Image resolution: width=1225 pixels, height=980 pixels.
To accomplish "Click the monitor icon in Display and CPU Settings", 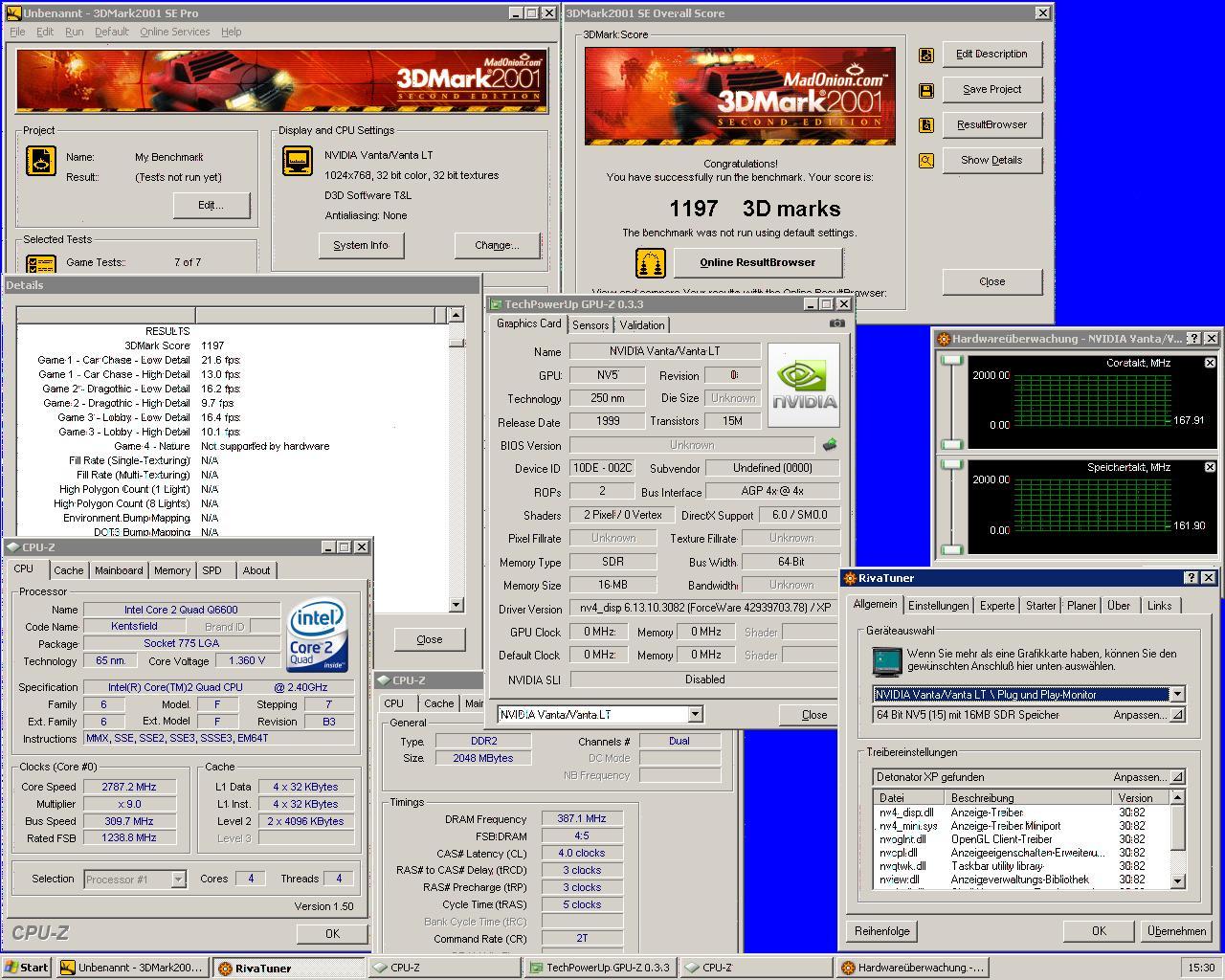I will [x=298, y=161].
